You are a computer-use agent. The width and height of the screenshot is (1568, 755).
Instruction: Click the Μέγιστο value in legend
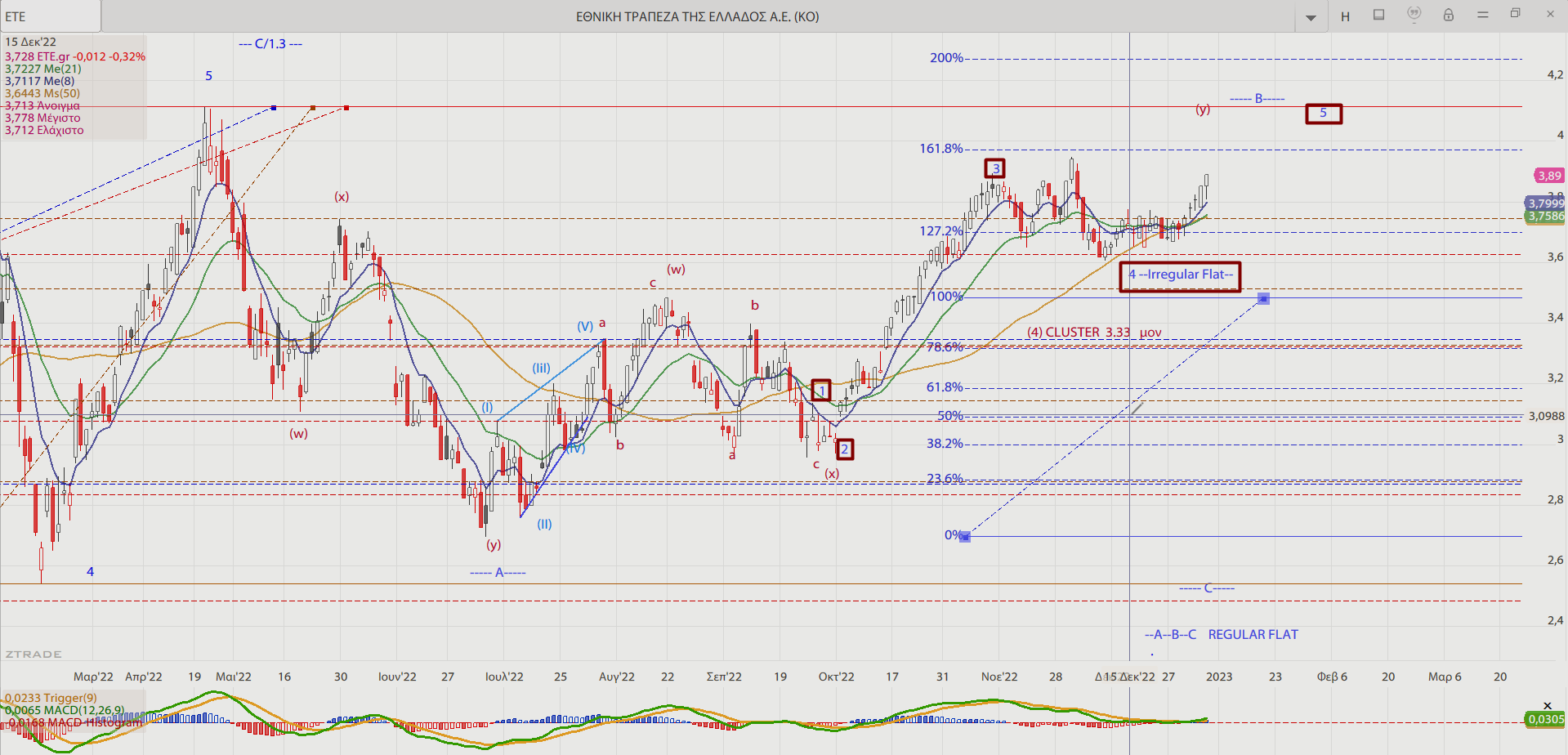pos(42,118)
